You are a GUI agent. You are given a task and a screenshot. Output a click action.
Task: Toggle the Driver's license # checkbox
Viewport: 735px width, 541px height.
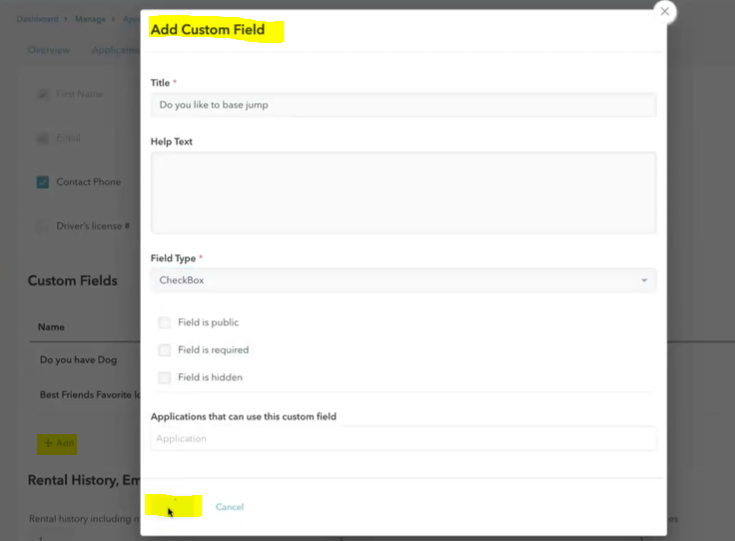click(43, 226)
